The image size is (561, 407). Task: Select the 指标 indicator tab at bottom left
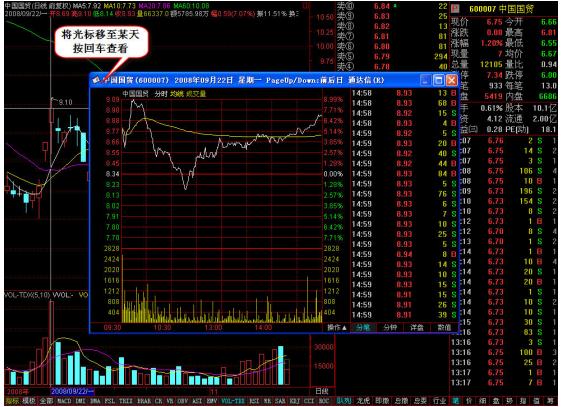[x=12, y=401]
